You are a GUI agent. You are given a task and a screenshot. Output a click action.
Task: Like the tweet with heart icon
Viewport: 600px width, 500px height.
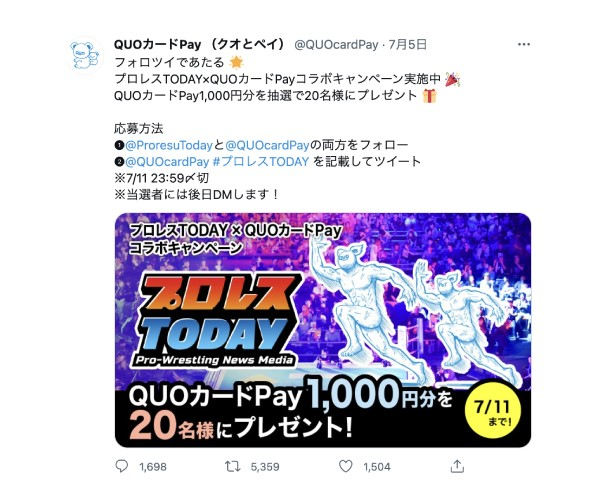coord(346,466)
